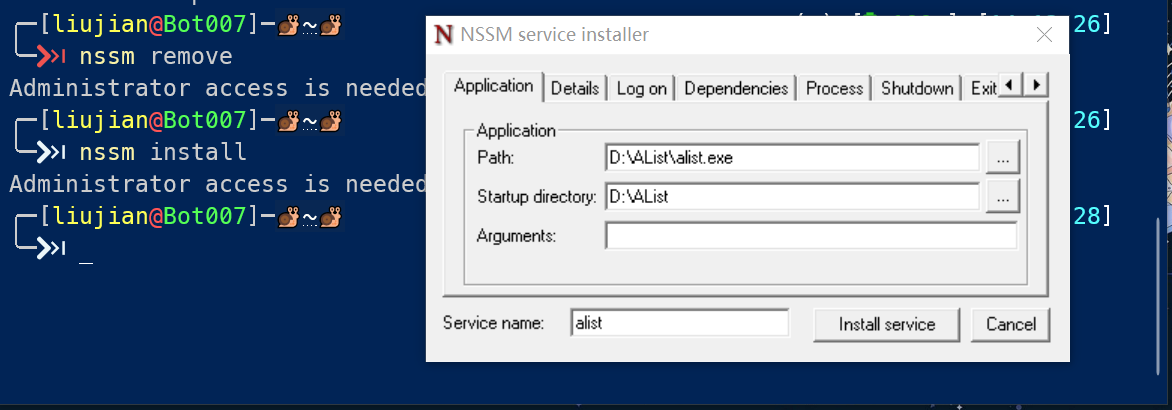
Task: Click the 'NSSM service installer' title text
Action: [555, 35]
